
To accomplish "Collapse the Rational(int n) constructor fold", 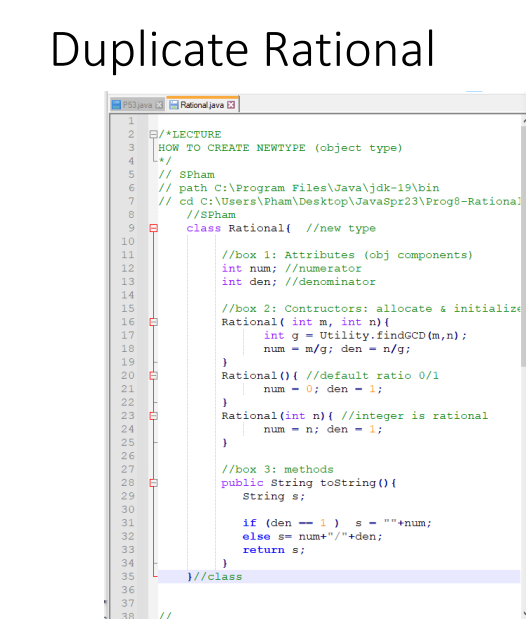I will pyautogui.click(x=154, y=416).
